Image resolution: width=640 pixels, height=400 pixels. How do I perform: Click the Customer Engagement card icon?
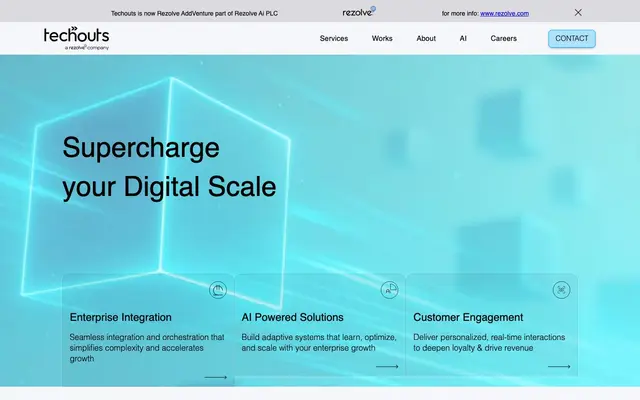click(561, 290)
